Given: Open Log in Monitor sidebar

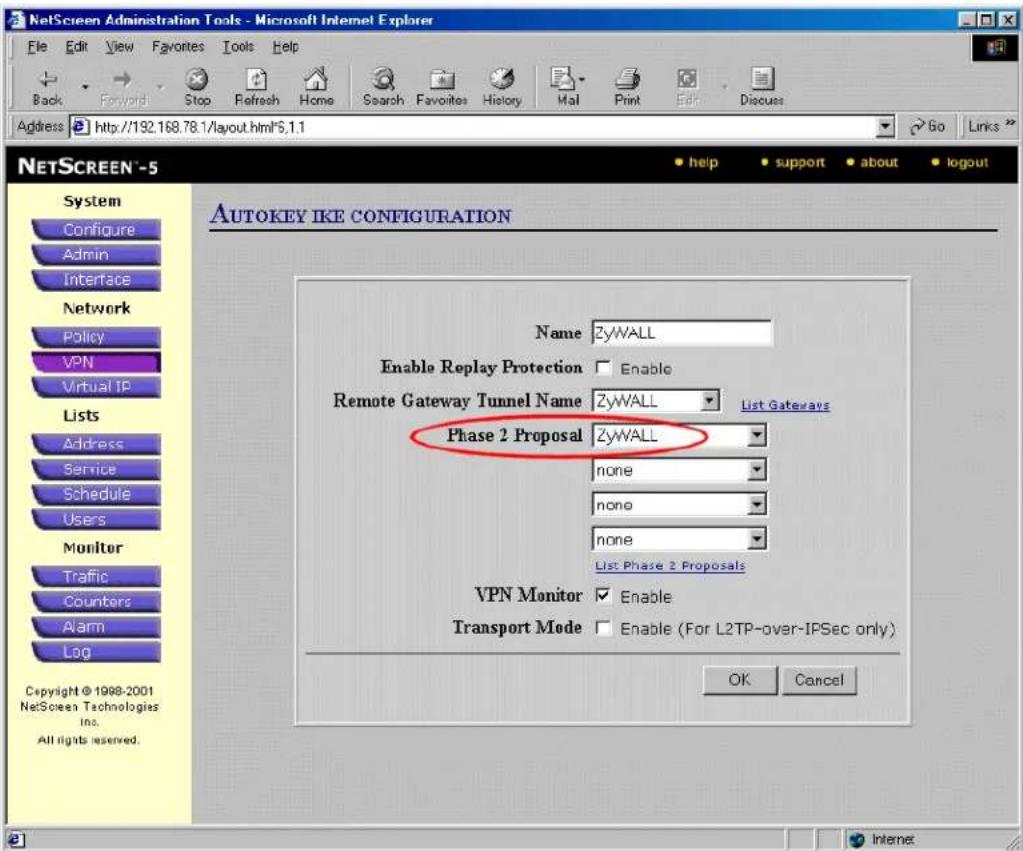Looking at the screenshot, I should [96, 652].
